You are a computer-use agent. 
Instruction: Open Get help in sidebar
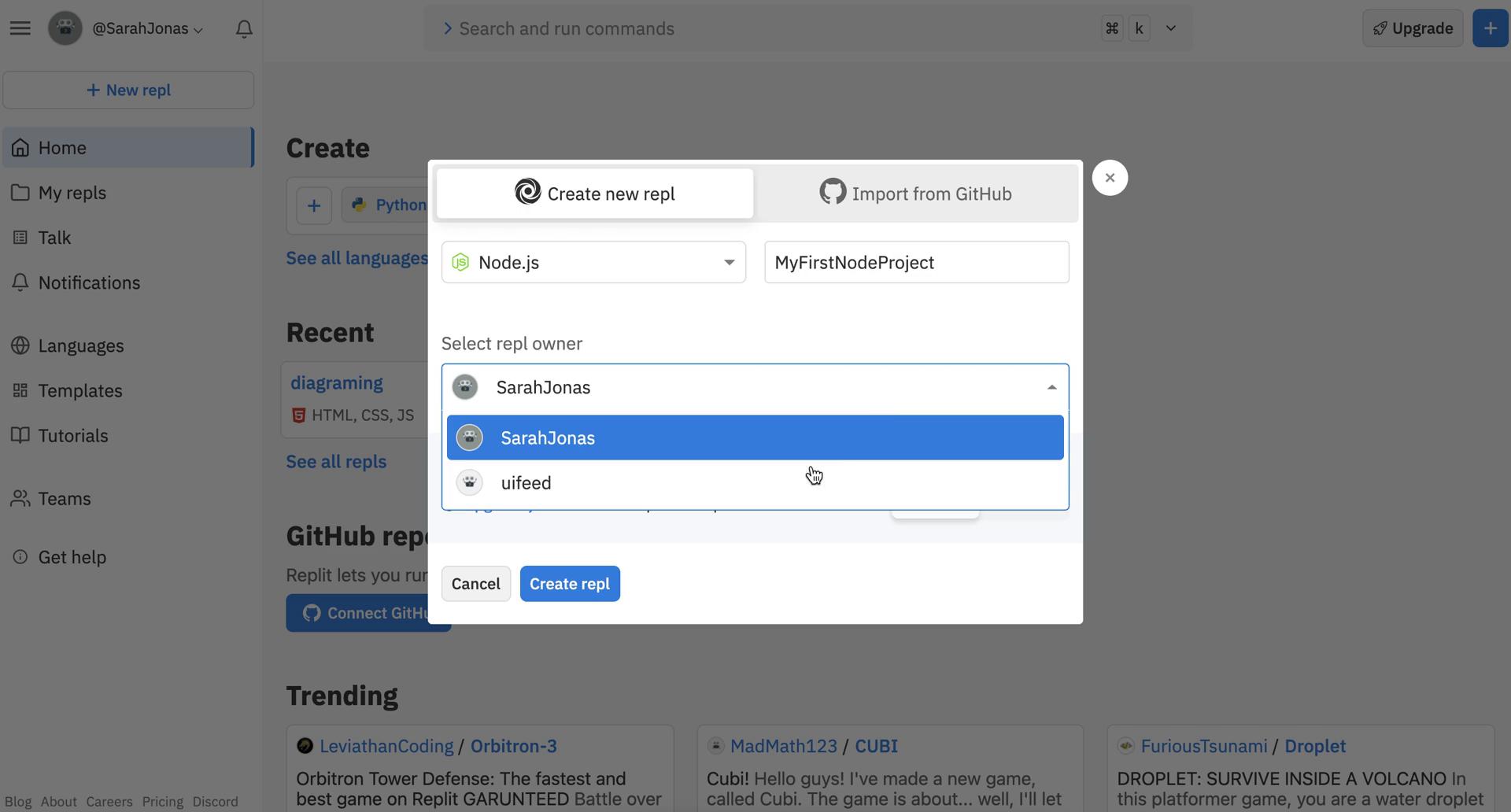[72, 557]
